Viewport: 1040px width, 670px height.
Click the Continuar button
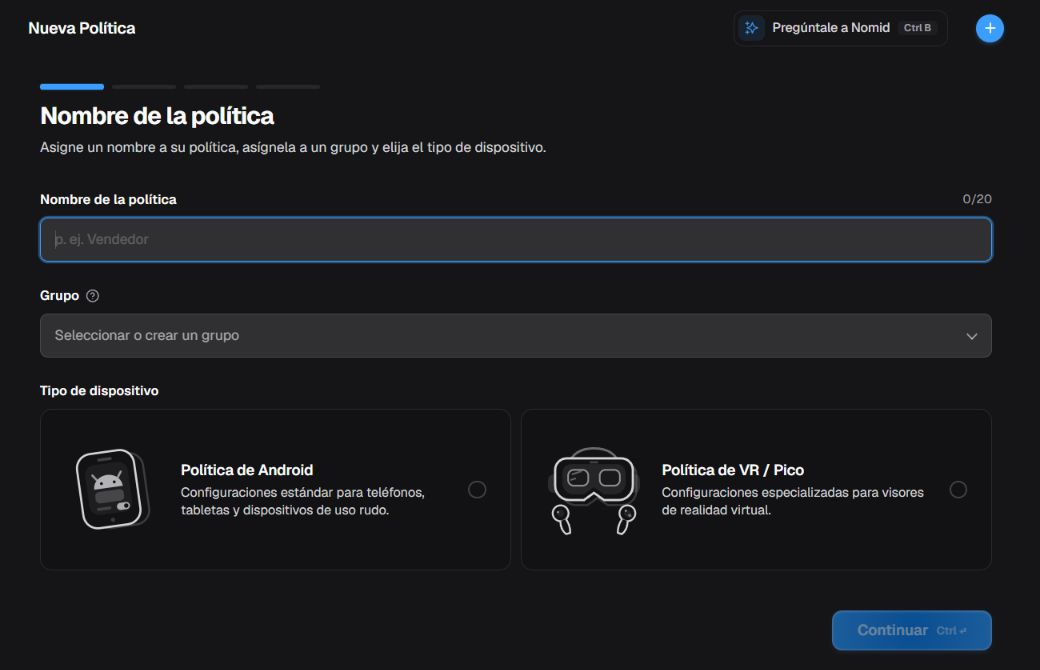[x=911, y=630]
